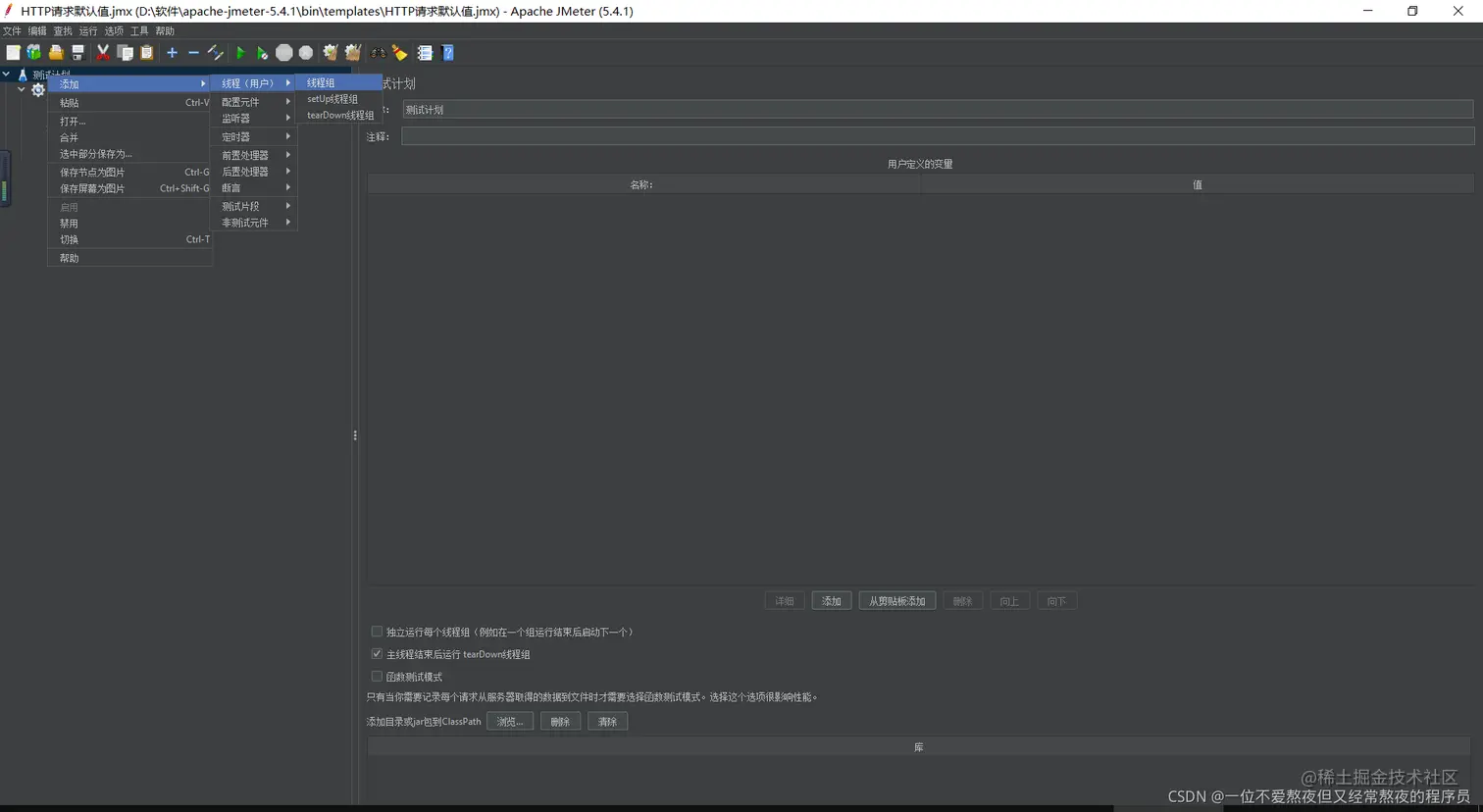Choose 保存节点为图片 in the context menu

129,173
